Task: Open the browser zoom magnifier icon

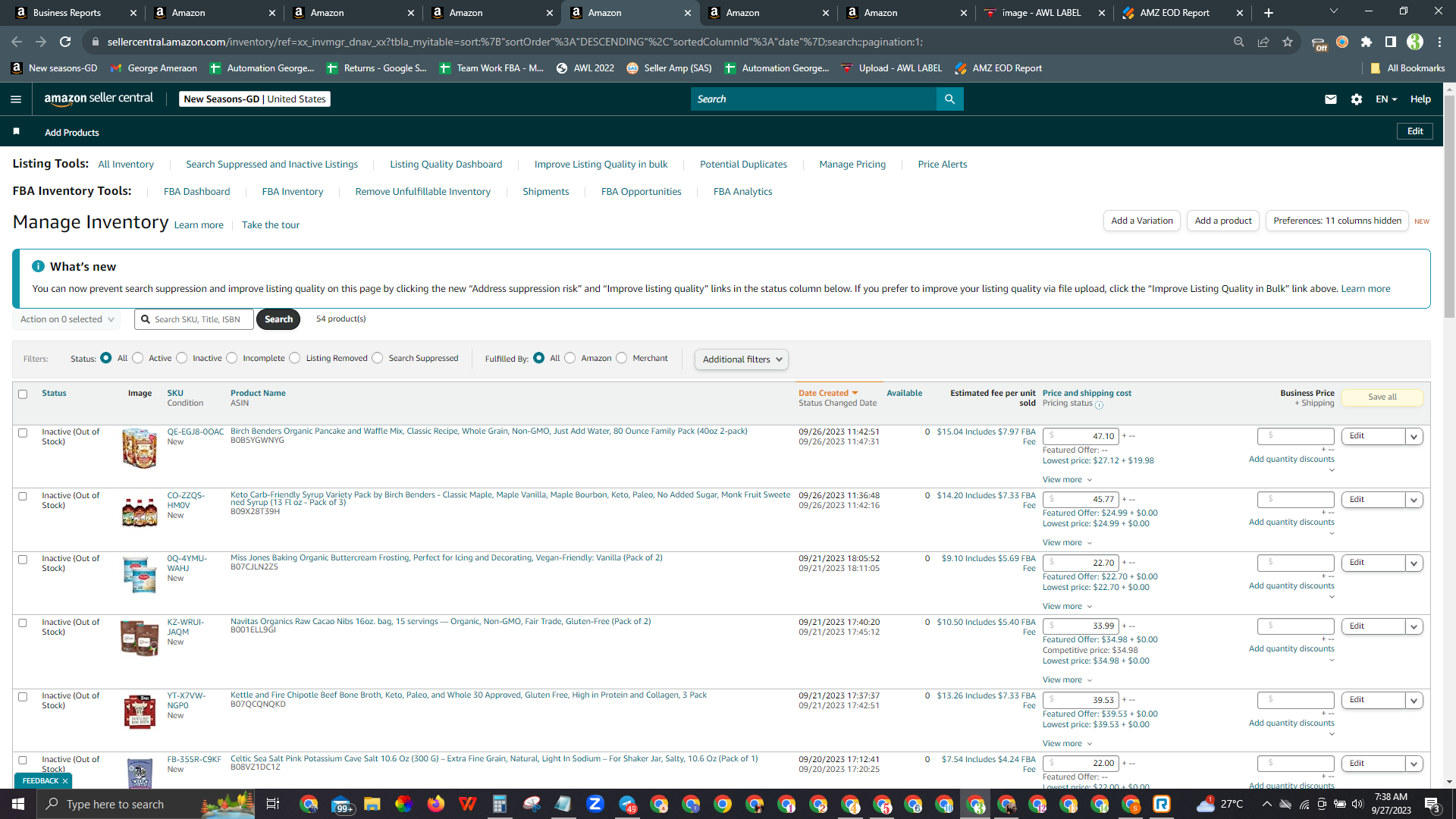Action: pyautogui.click(x=1239, y=42)
